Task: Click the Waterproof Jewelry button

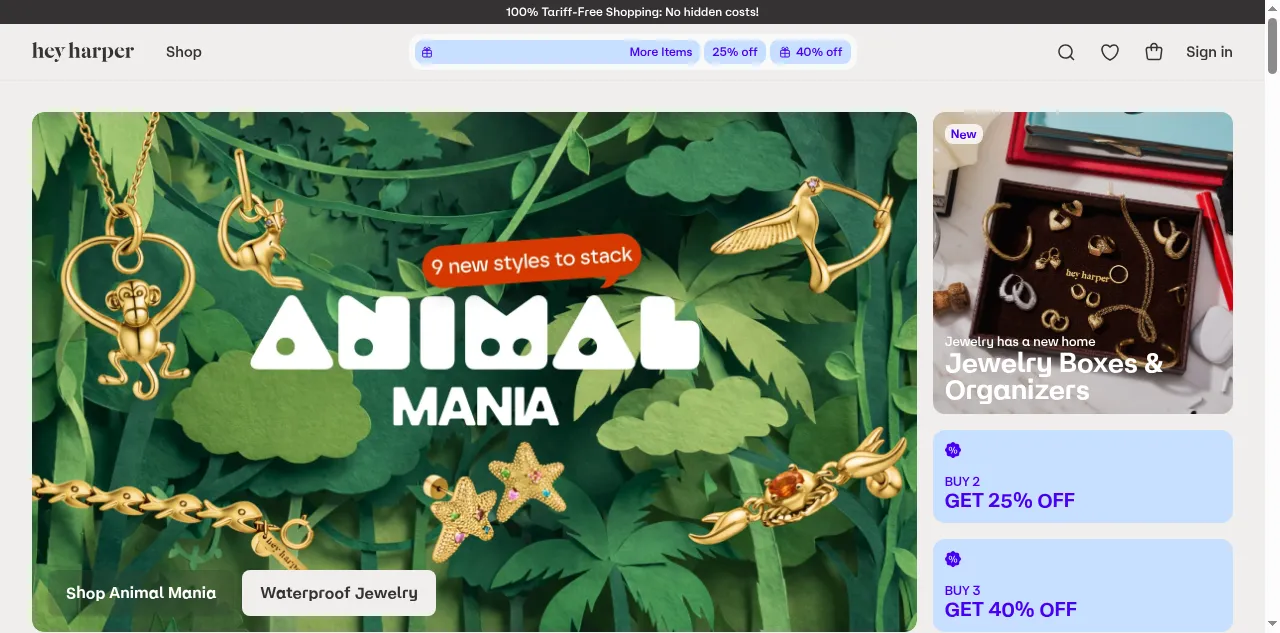Action: [x=339, y=593]
